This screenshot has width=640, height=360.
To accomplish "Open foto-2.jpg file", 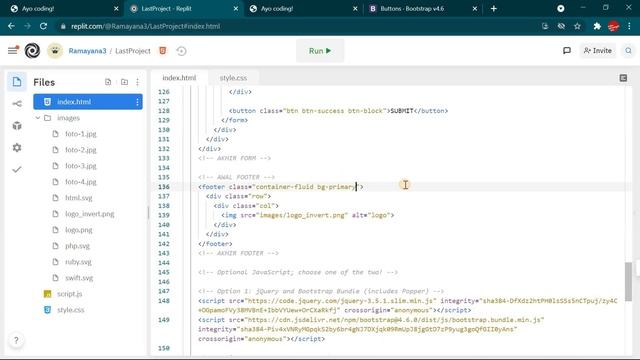I will (x=81, y=150).
